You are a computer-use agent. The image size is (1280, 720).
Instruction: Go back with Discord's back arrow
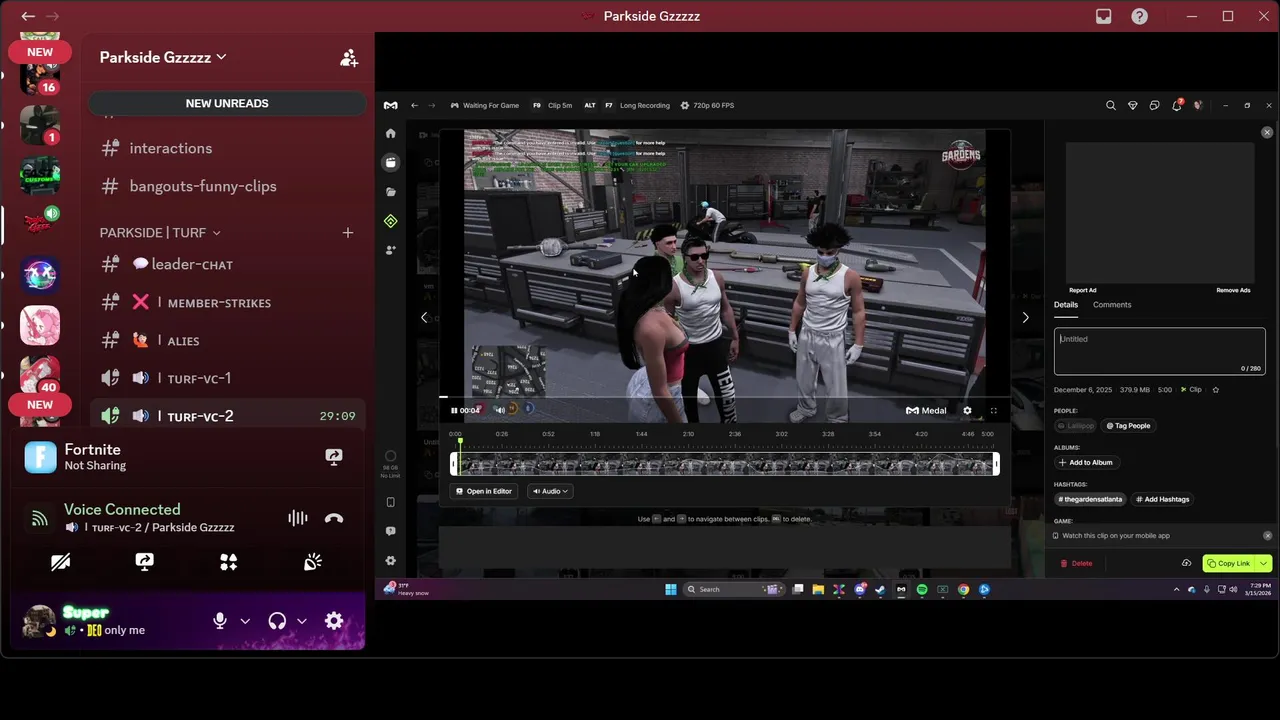pyautogui.click(x=28, y=16)
